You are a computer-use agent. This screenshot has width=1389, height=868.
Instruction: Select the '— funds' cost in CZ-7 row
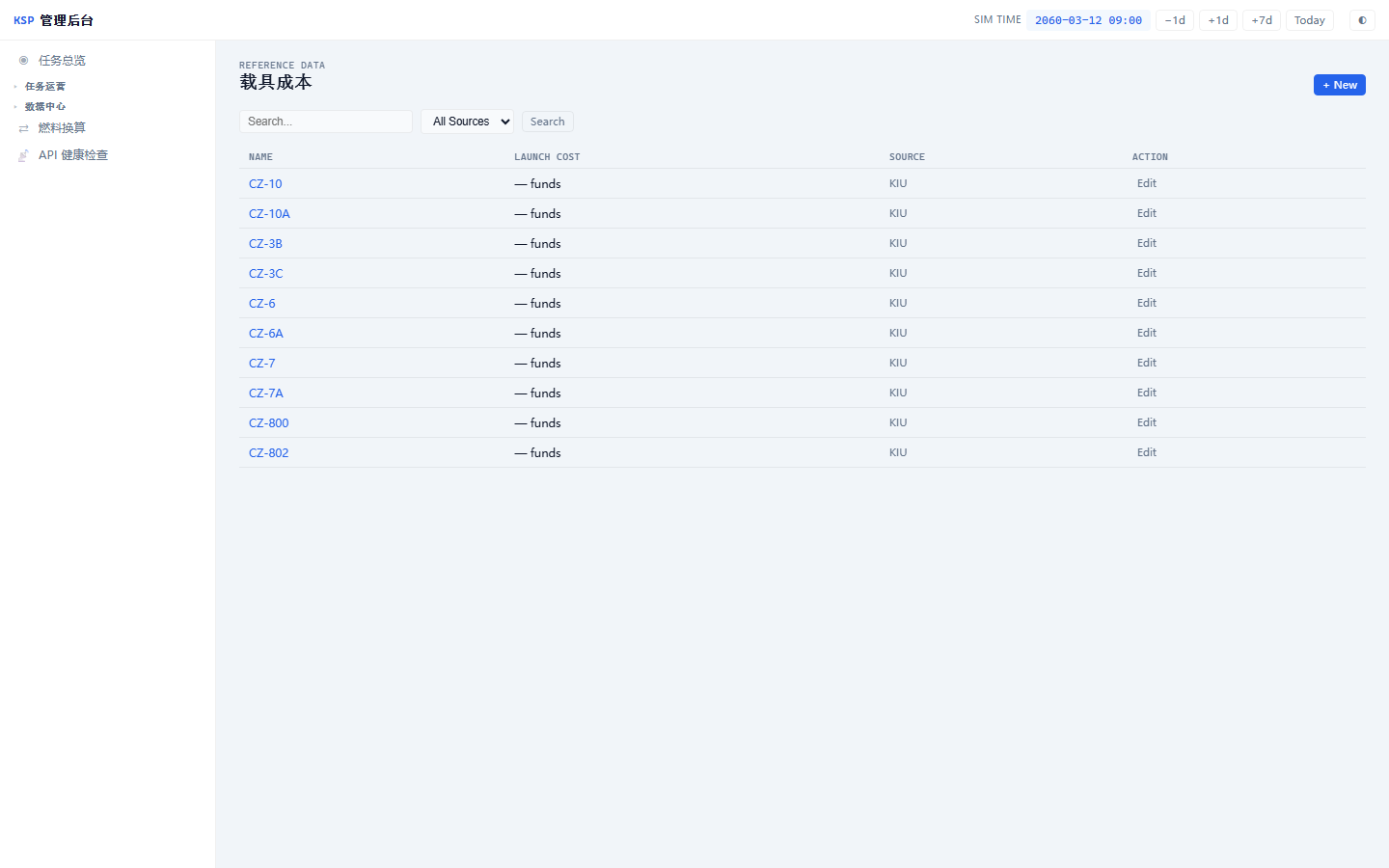click(537, 364)
